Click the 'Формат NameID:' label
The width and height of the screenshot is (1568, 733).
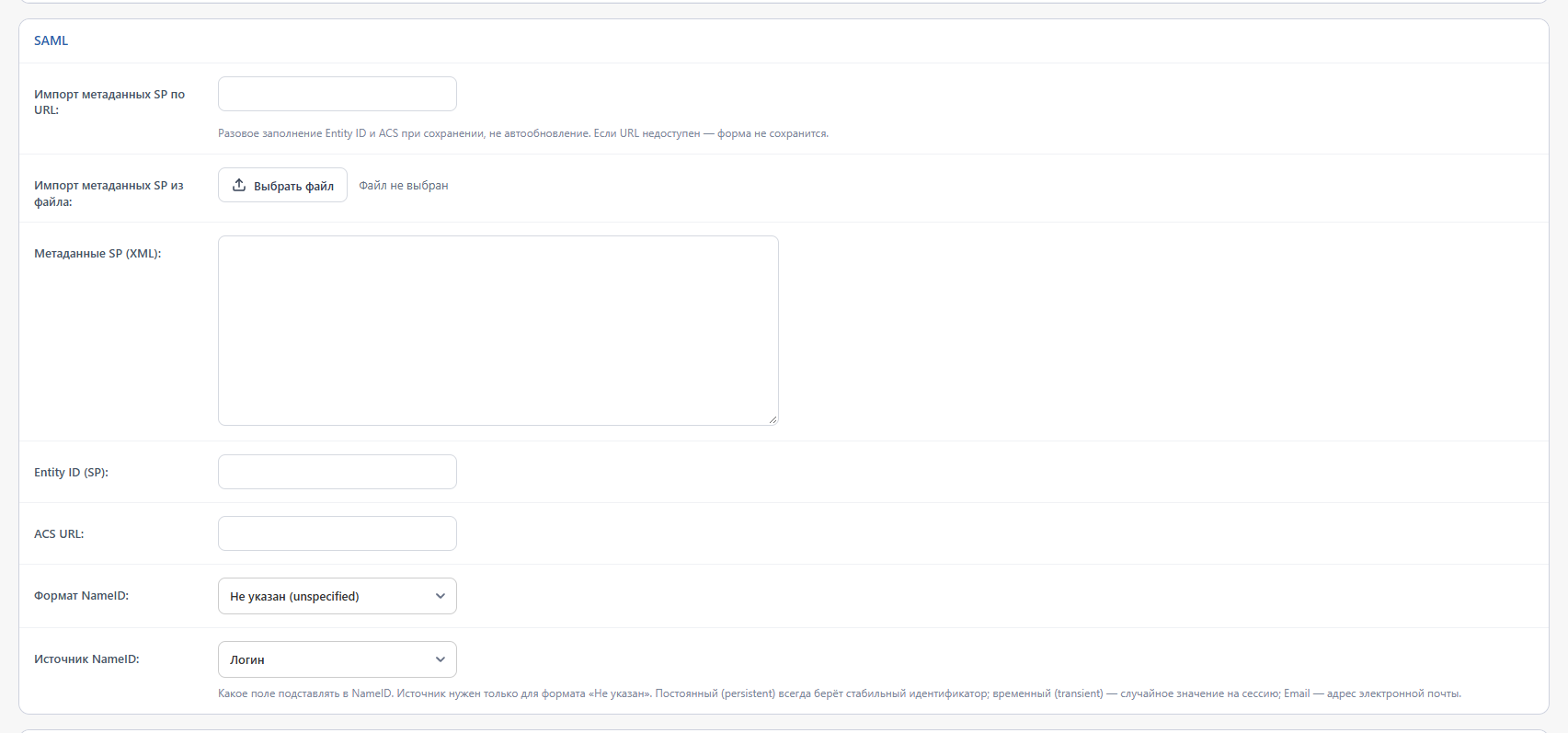point(81,596)
